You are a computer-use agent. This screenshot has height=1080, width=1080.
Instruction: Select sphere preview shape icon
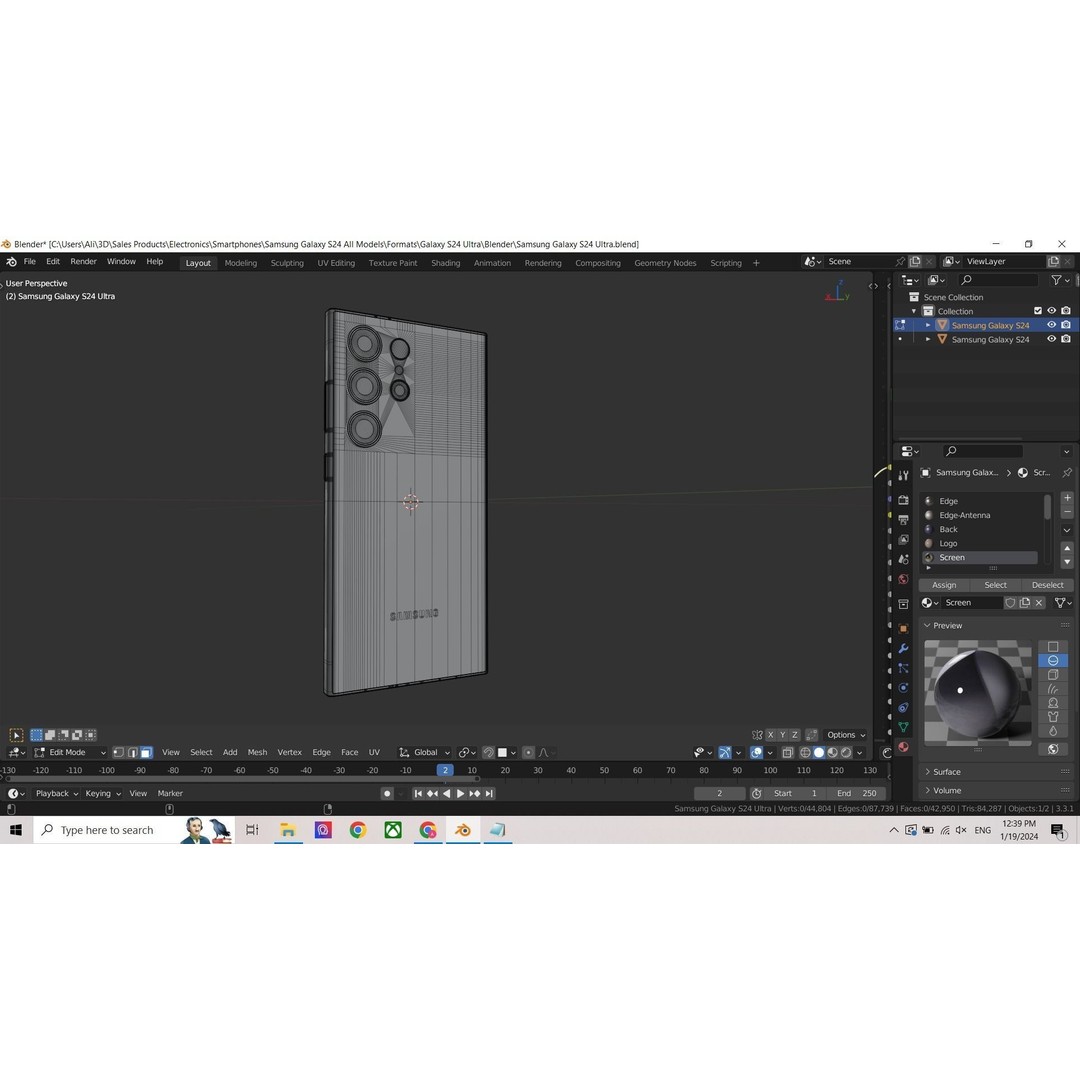(x=1053, y=661)
